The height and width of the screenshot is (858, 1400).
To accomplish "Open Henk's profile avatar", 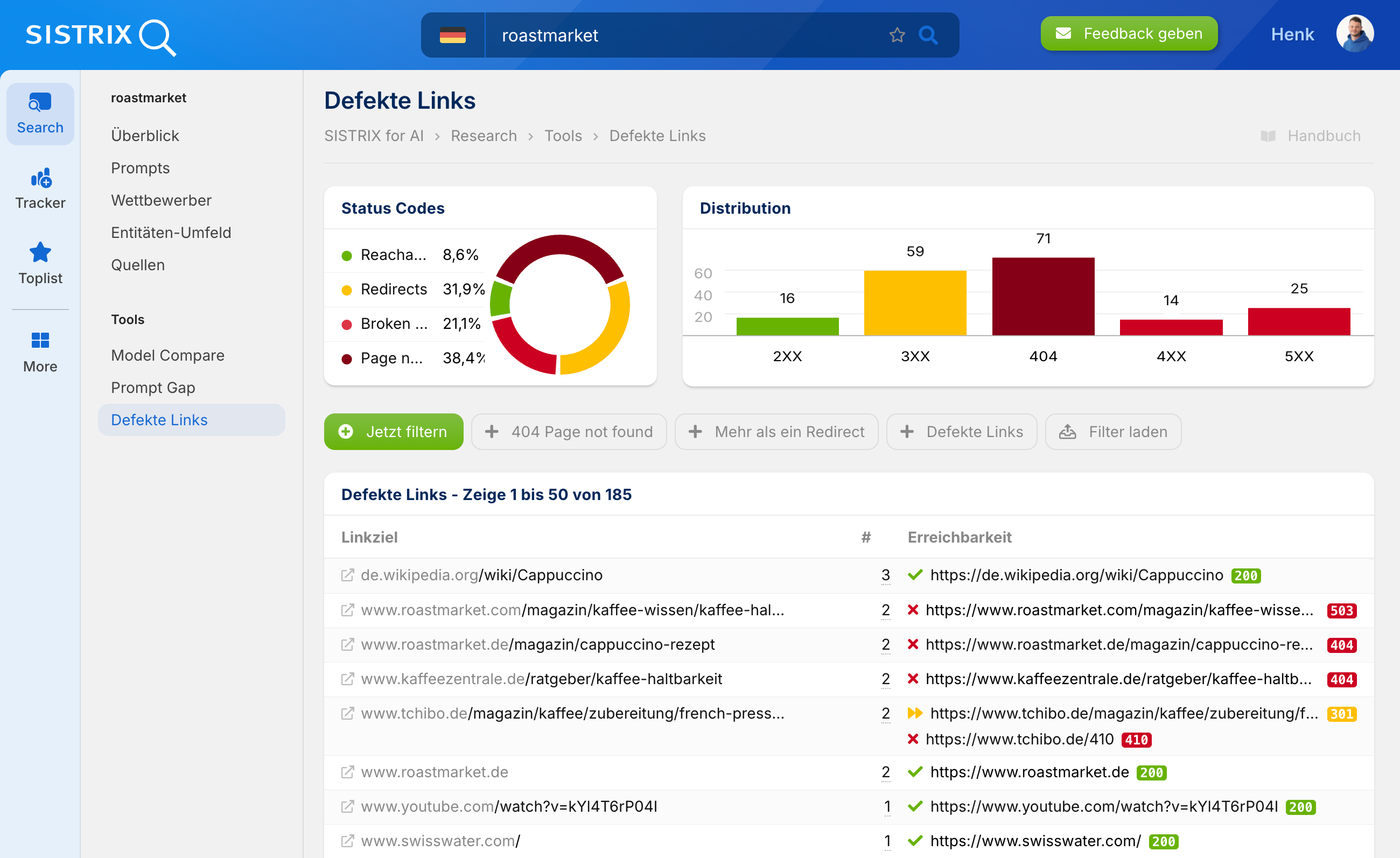I will point(1356,33).
